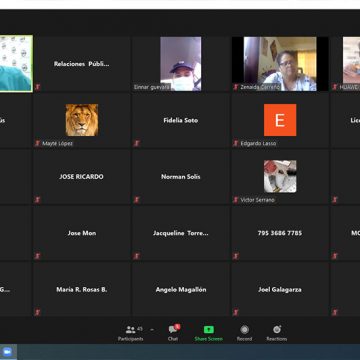
Task: Select the JOSE RICARDO participant tile
Action: pos(82,177)
